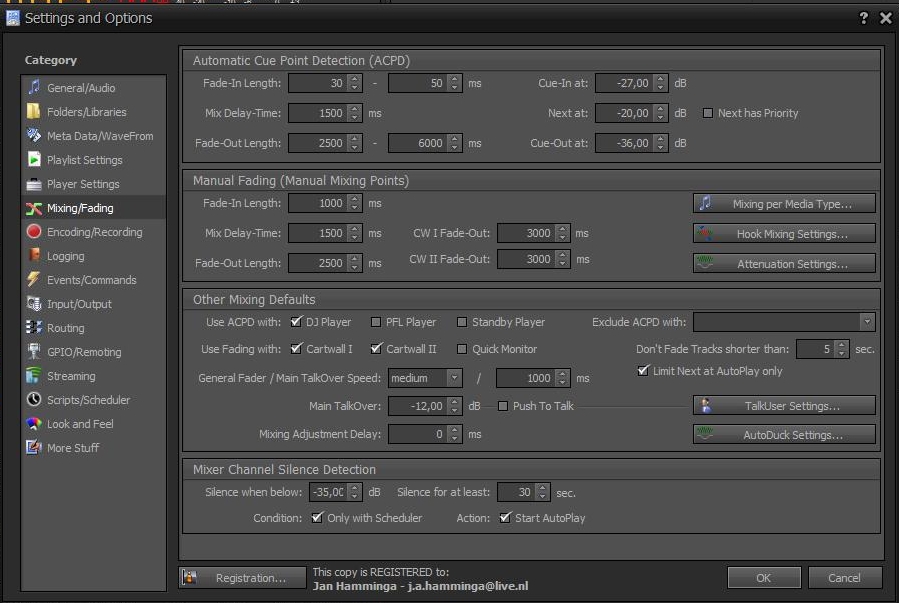The image size is (899, 603).
Task: Click stepper on CW I Fade-Out 3000
Action: click(563, 233)
